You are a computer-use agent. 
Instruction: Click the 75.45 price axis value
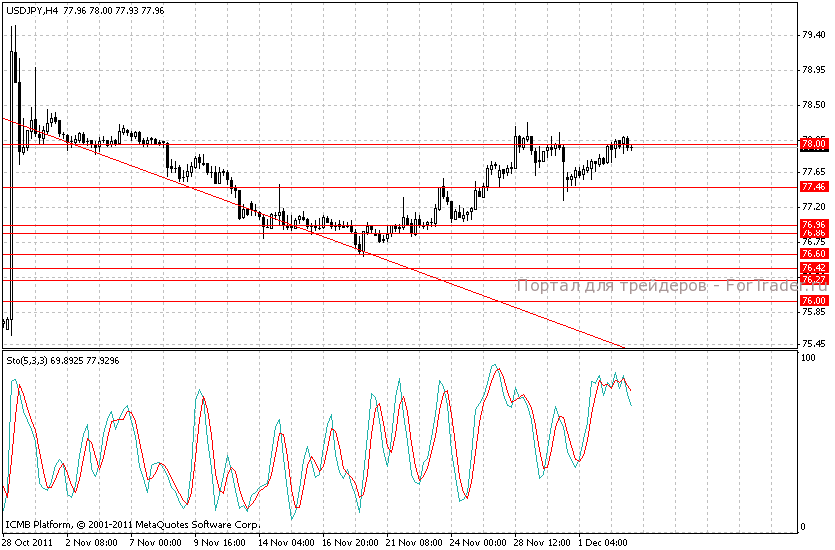pyautogui.click(x=814, y=344)
